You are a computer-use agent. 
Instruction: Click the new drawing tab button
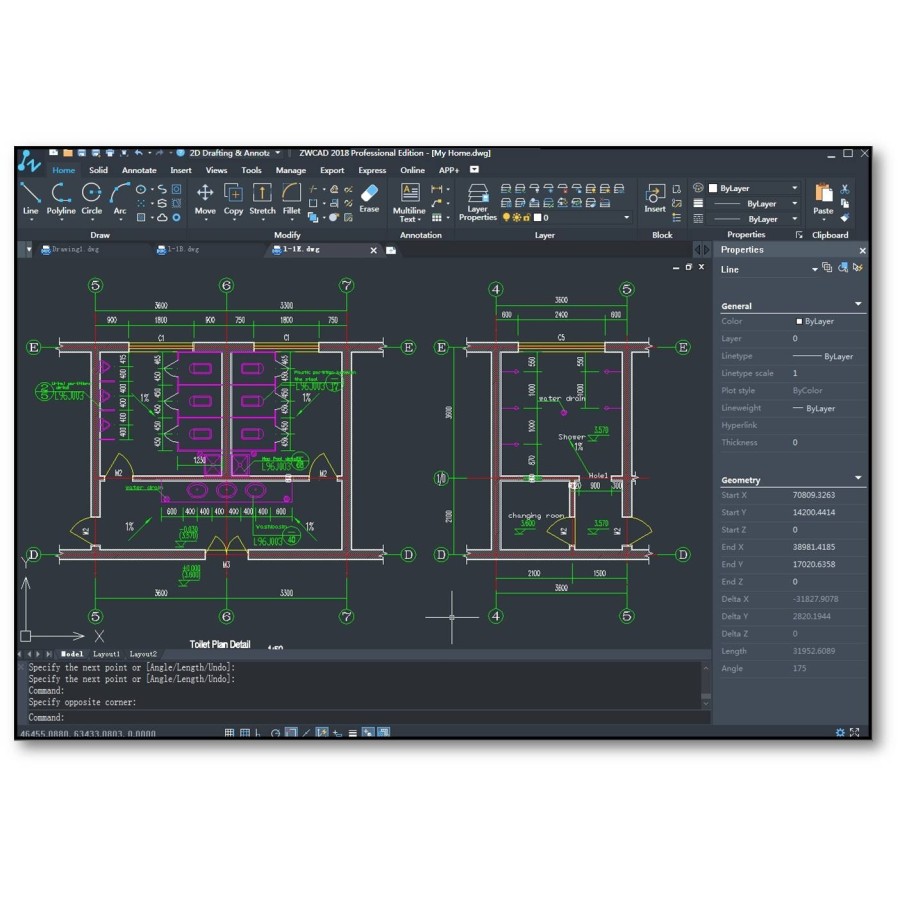[x=391, y=250]
